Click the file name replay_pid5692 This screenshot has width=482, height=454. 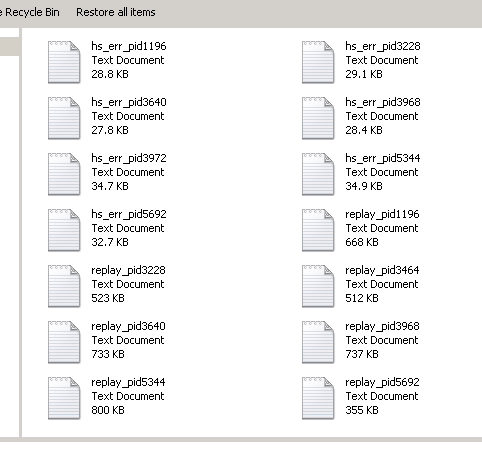(382, 382)
